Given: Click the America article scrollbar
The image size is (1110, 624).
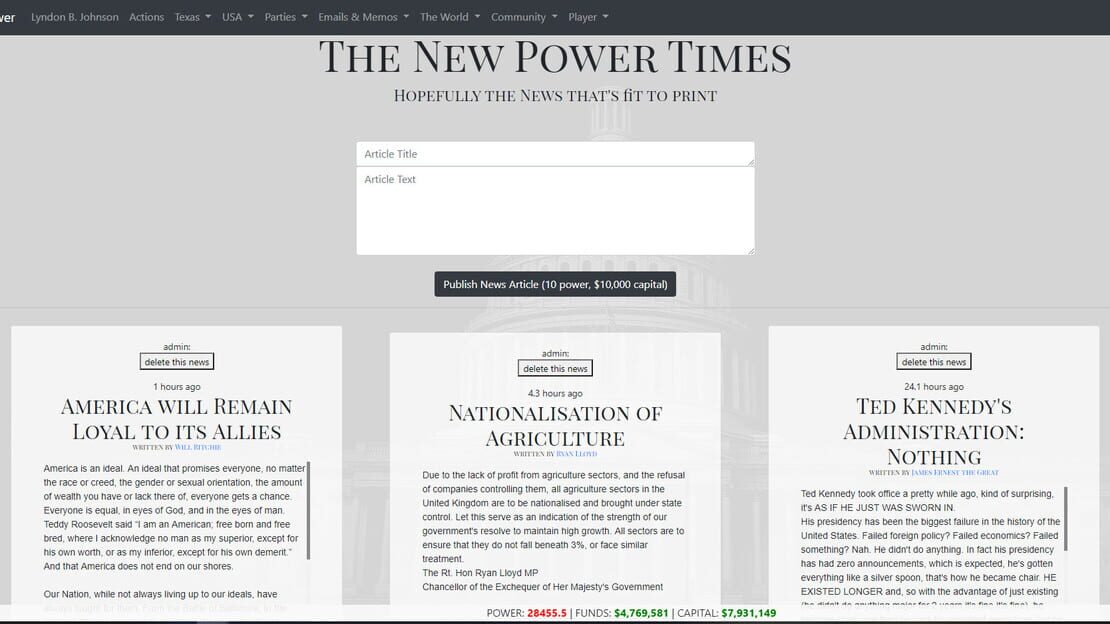Looking at the screenshot, I should pyautogui.click(x=309, y=510).
